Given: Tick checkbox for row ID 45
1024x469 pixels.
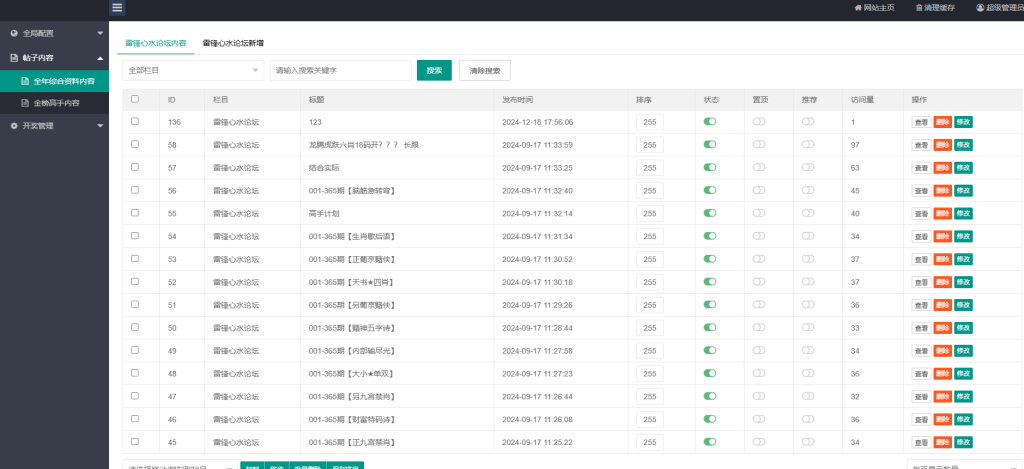Looking at the screenshot, I should (x=135, y=442).
